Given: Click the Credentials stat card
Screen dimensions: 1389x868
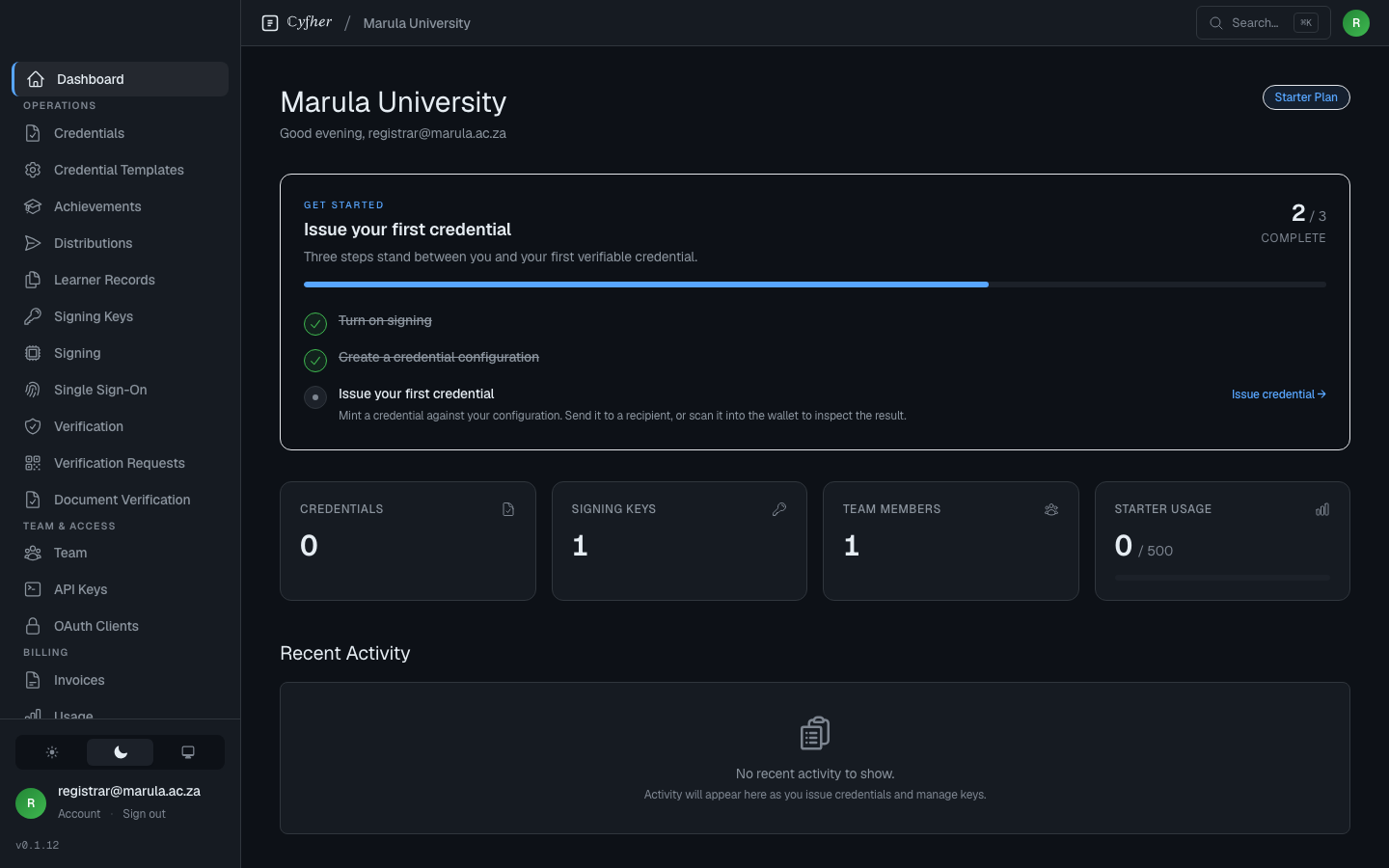Looking at the screenshot, I should tap(408, 541).
